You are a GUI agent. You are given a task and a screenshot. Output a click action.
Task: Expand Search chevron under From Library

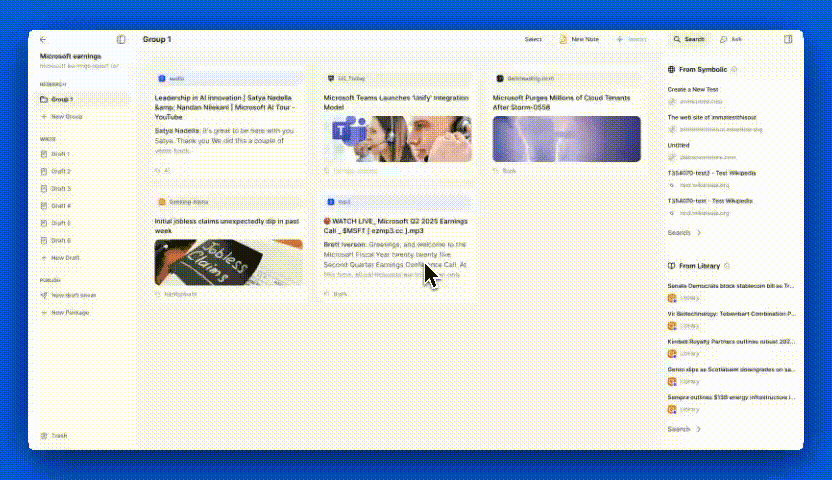pos(699,429)
